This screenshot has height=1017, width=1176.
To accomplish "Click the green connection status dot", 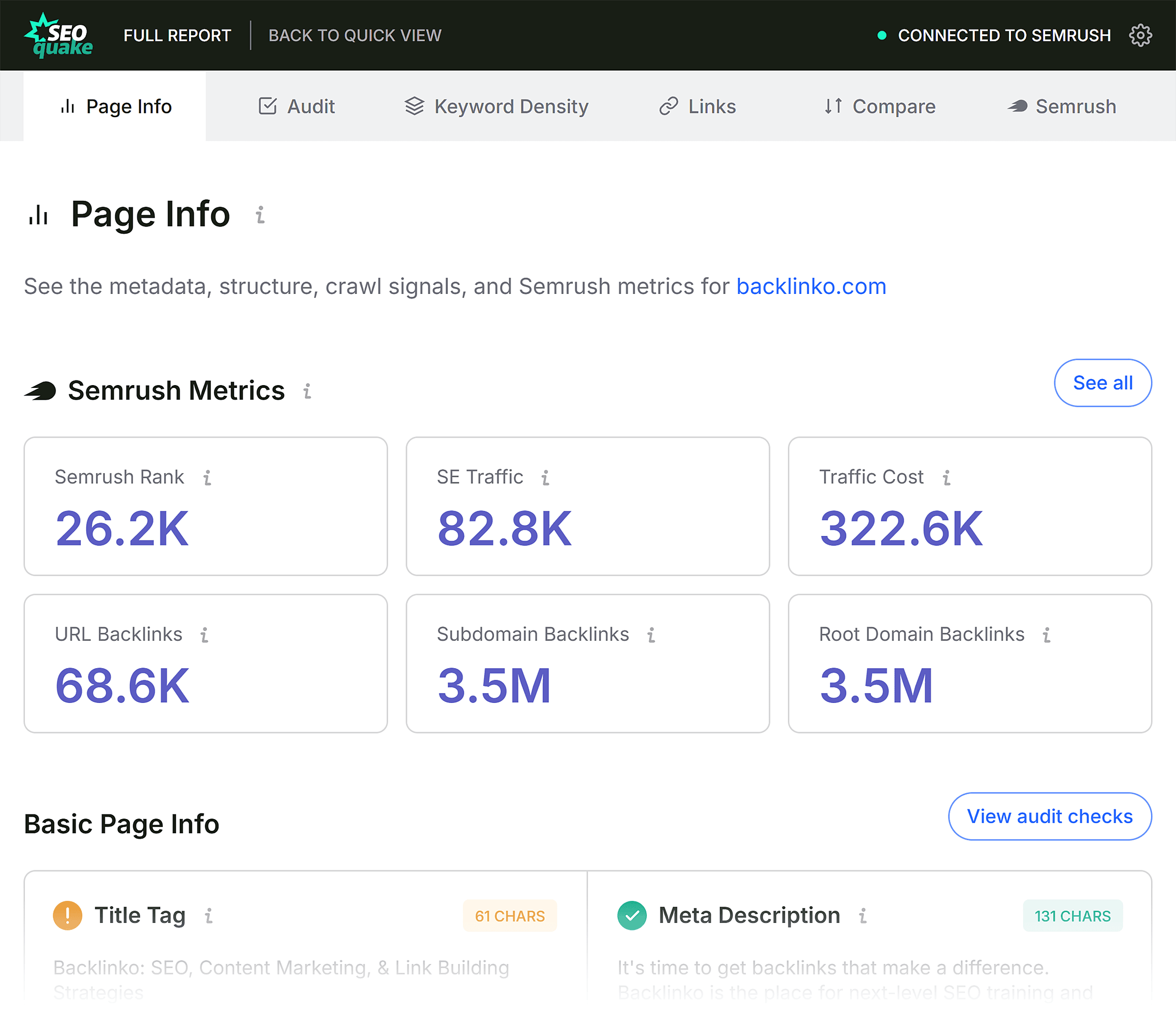I will 881,35.
